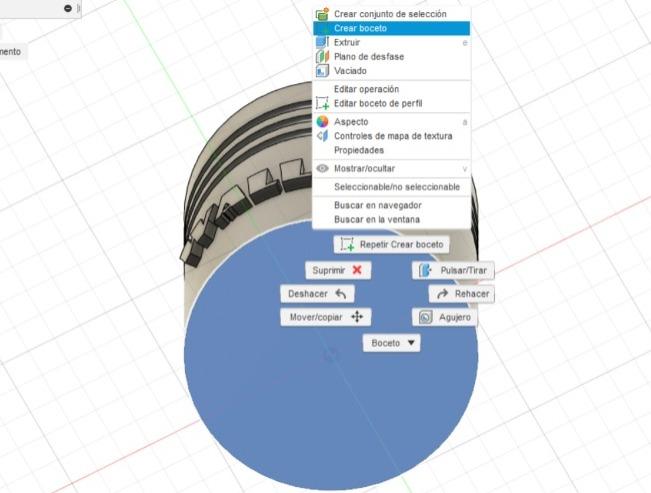
Task: Click the Suprimir delete button
Action: pyautogui.click(x=338, y=270)
